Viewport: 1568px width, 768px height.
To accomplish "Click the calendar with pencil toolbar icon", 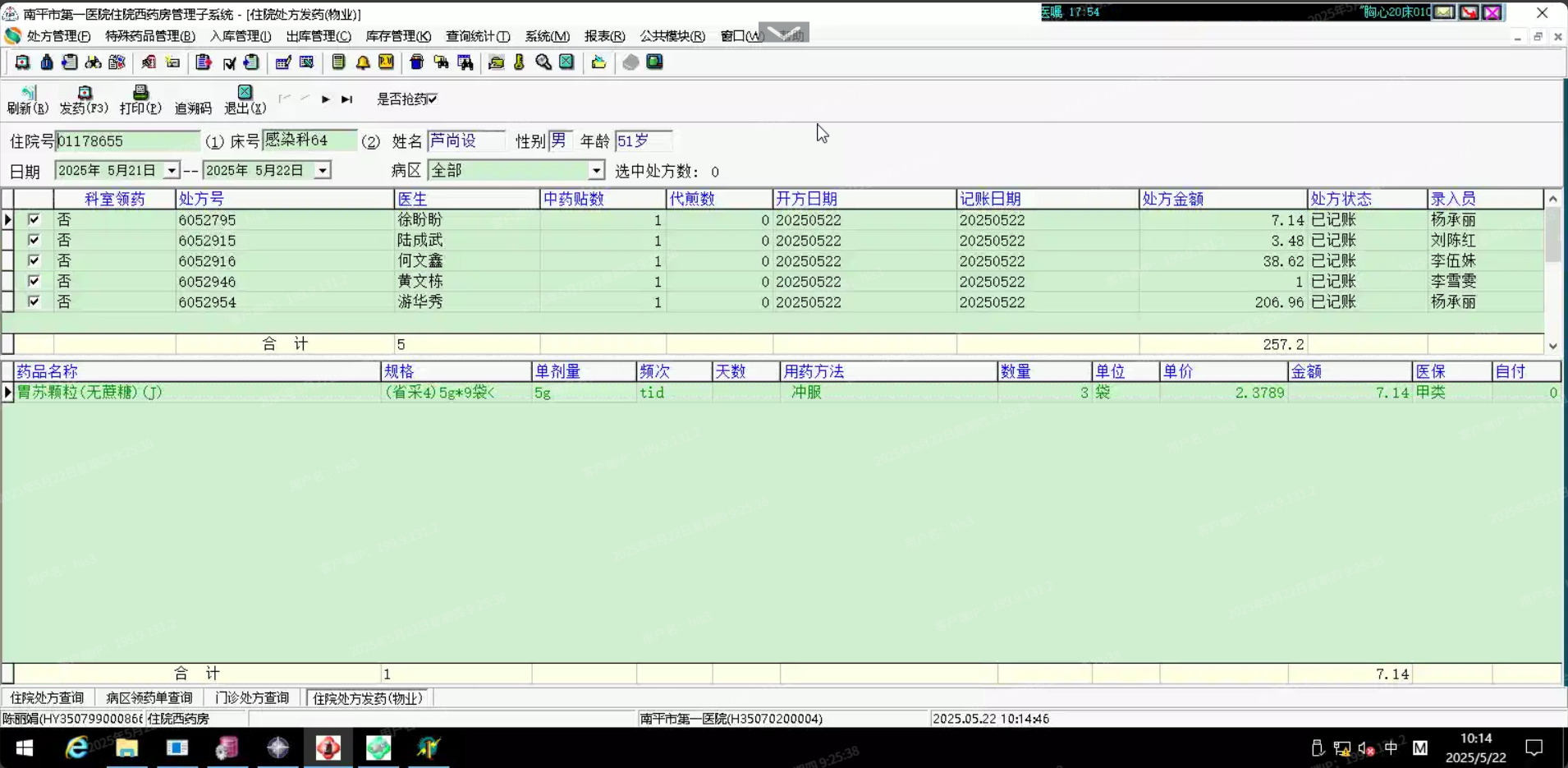I will click(x=283, y=62).
